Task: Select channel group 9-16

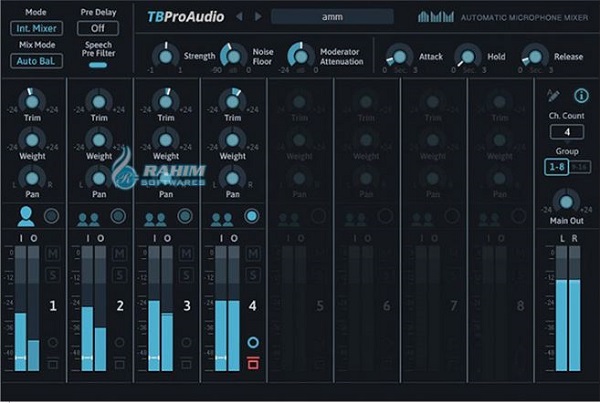Action: click(x=580, y=167)
